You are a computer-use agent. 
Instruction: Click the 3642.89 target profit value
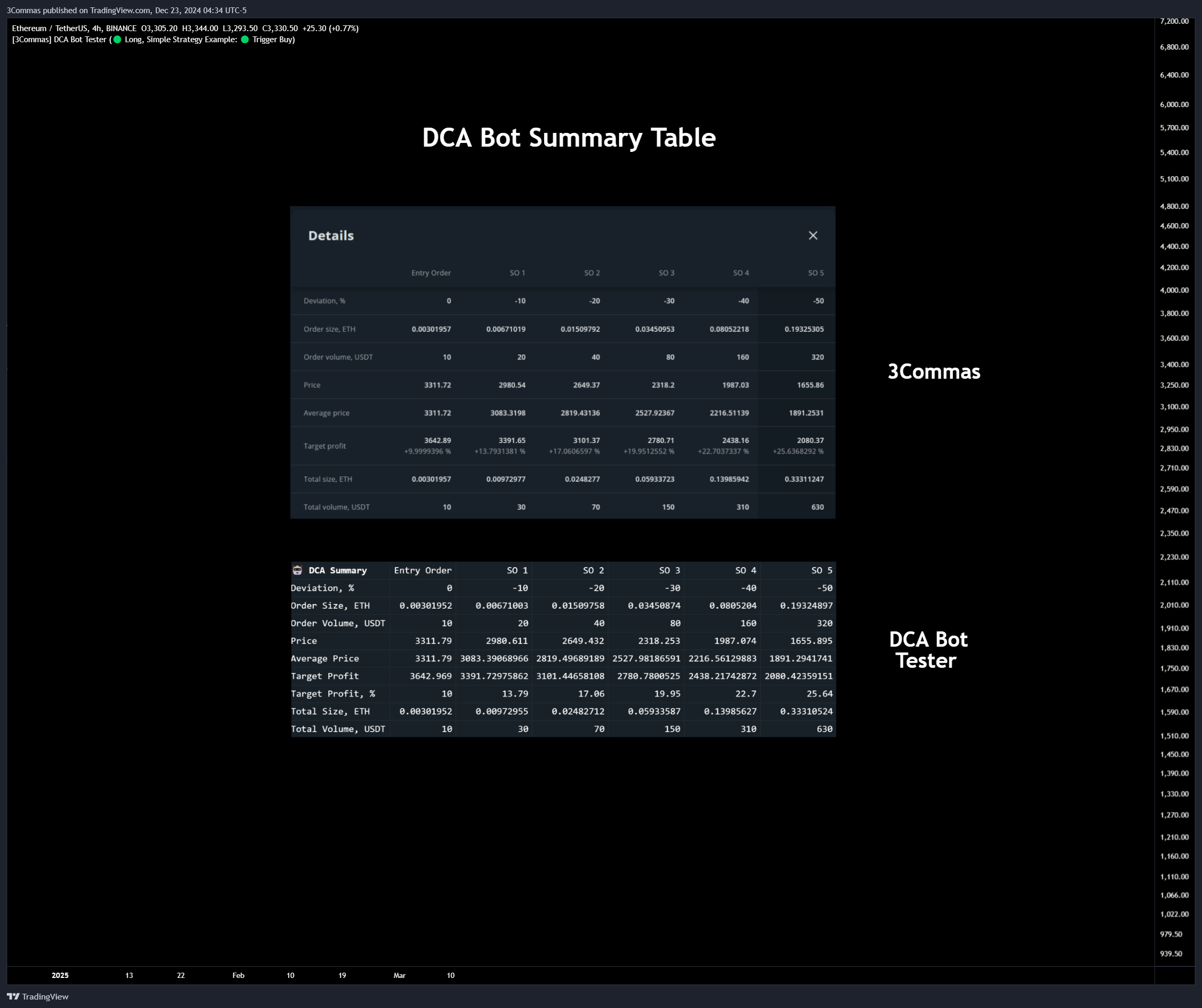[x=437, y=440]
